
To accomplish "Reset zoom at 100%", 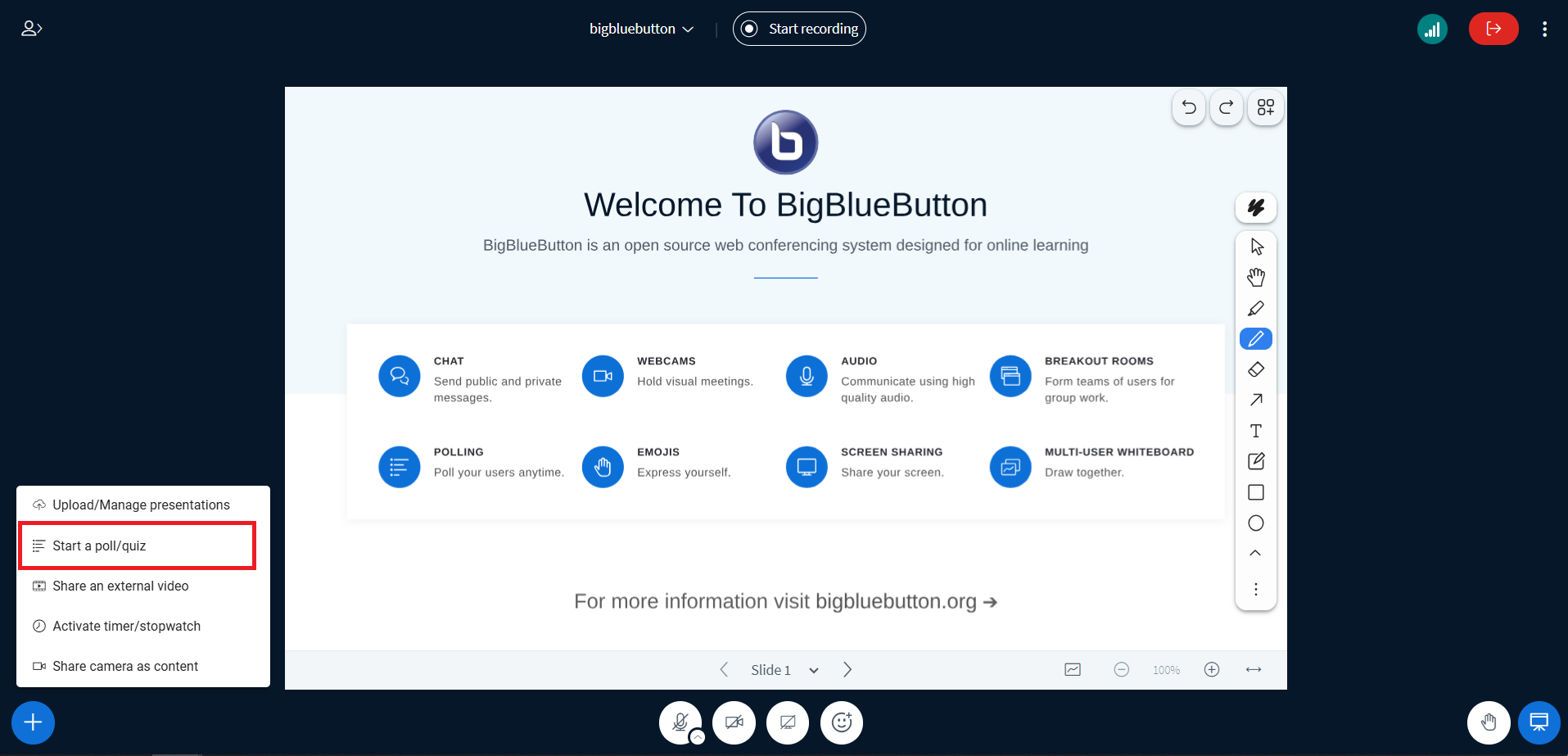I will point(1166,670).
